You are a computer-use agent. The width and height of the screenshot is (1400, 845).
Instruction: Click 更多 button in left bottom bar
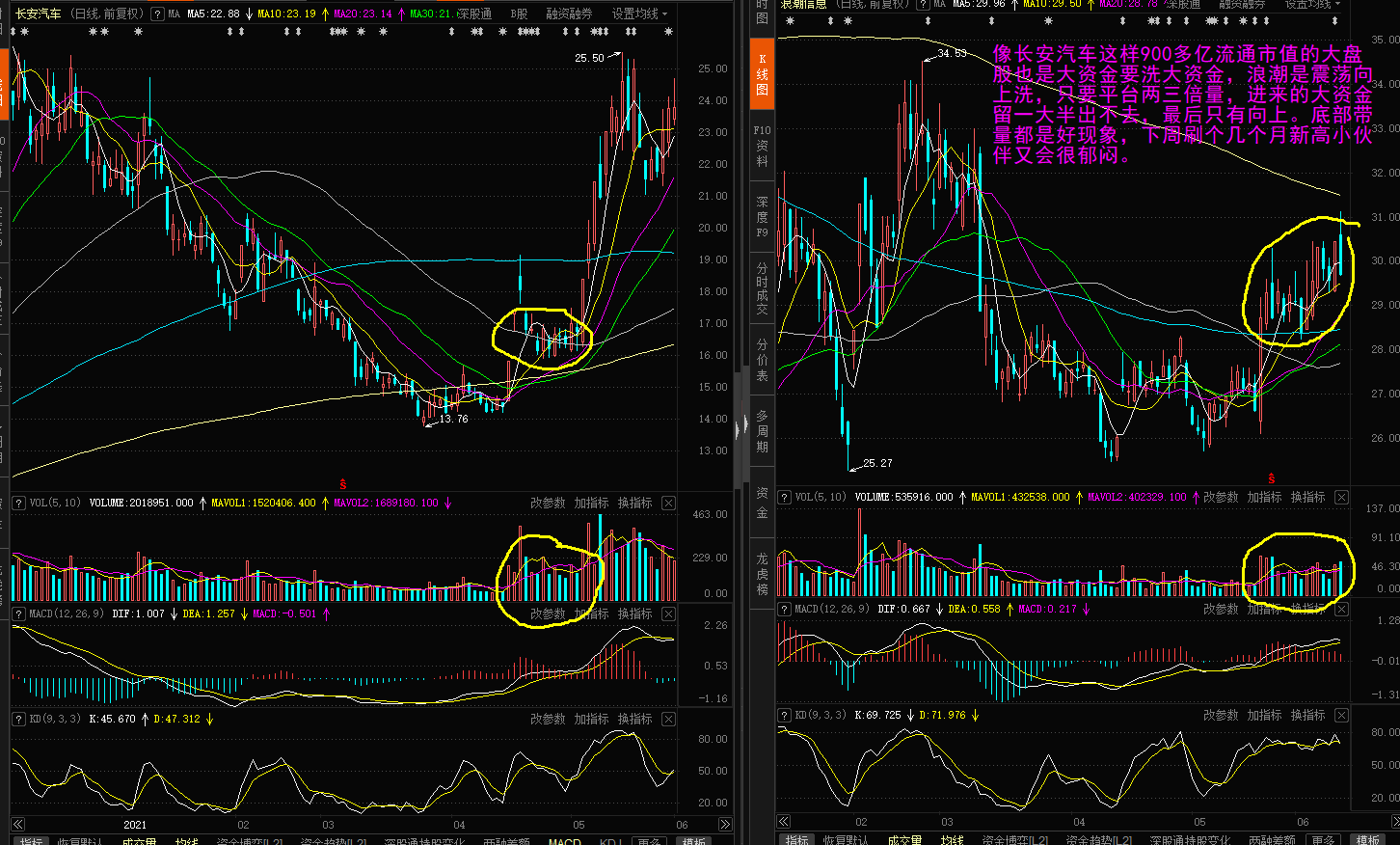[649, 841]
